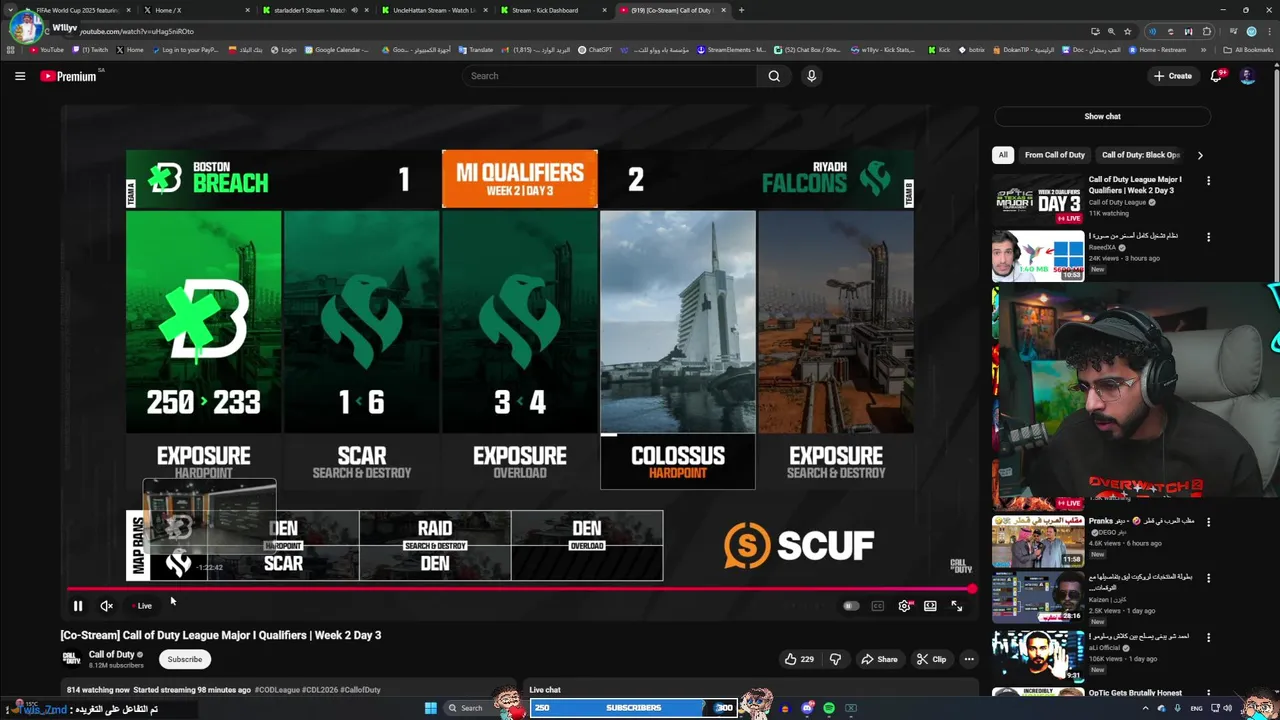
Task: Filter by Call of Duty: Black Ops chip
Action: tap(1141, 155)
